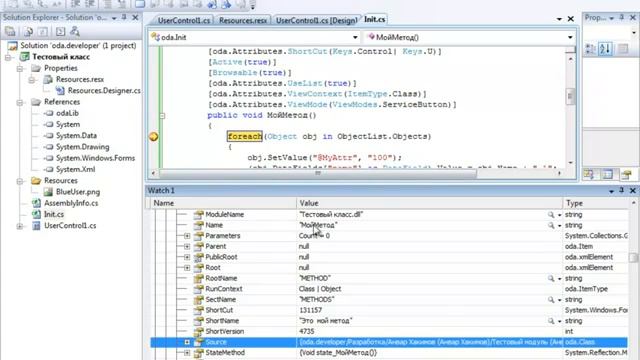Image resolution: width=640 pixels, height=360 pixels.
Task: Click the increase indent toolbar icon
Action: click(89, 4)
